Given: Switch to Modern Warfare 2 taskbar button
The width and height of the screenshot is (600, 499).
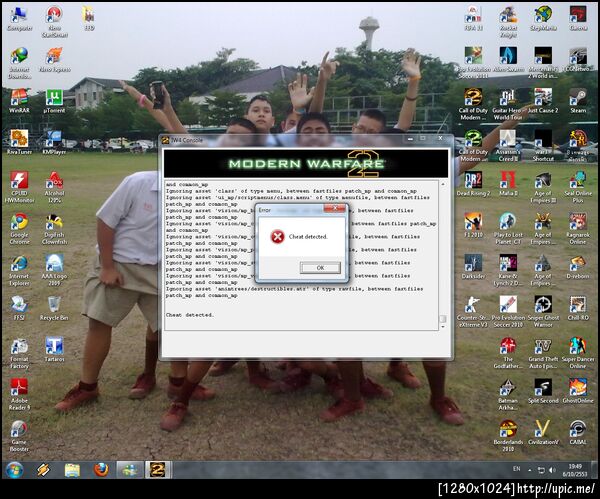Looking at the screenshot, I should (158, 470).
